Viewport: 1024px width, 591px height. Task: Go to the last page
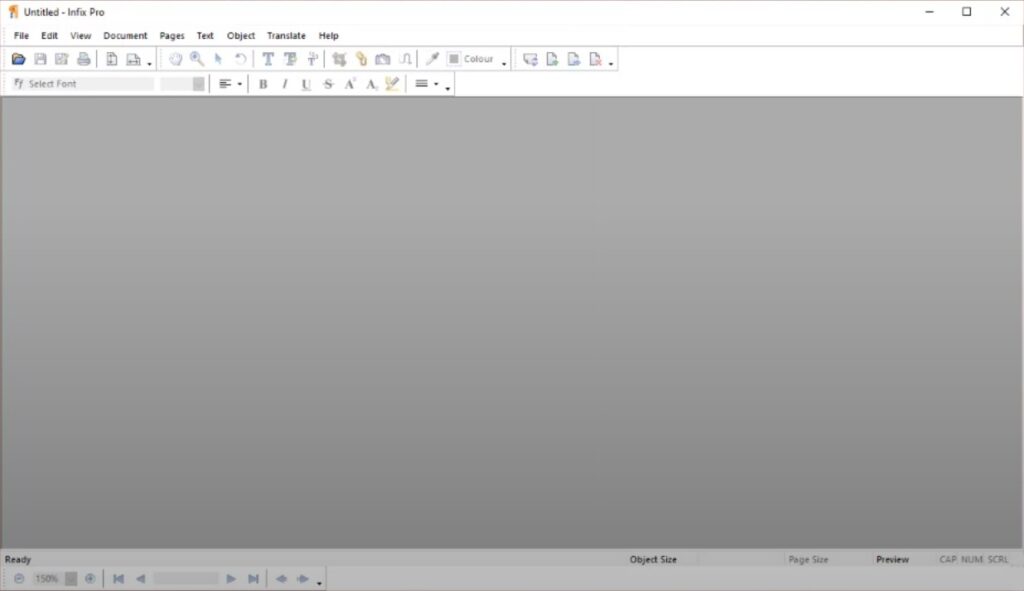point(253,579)
